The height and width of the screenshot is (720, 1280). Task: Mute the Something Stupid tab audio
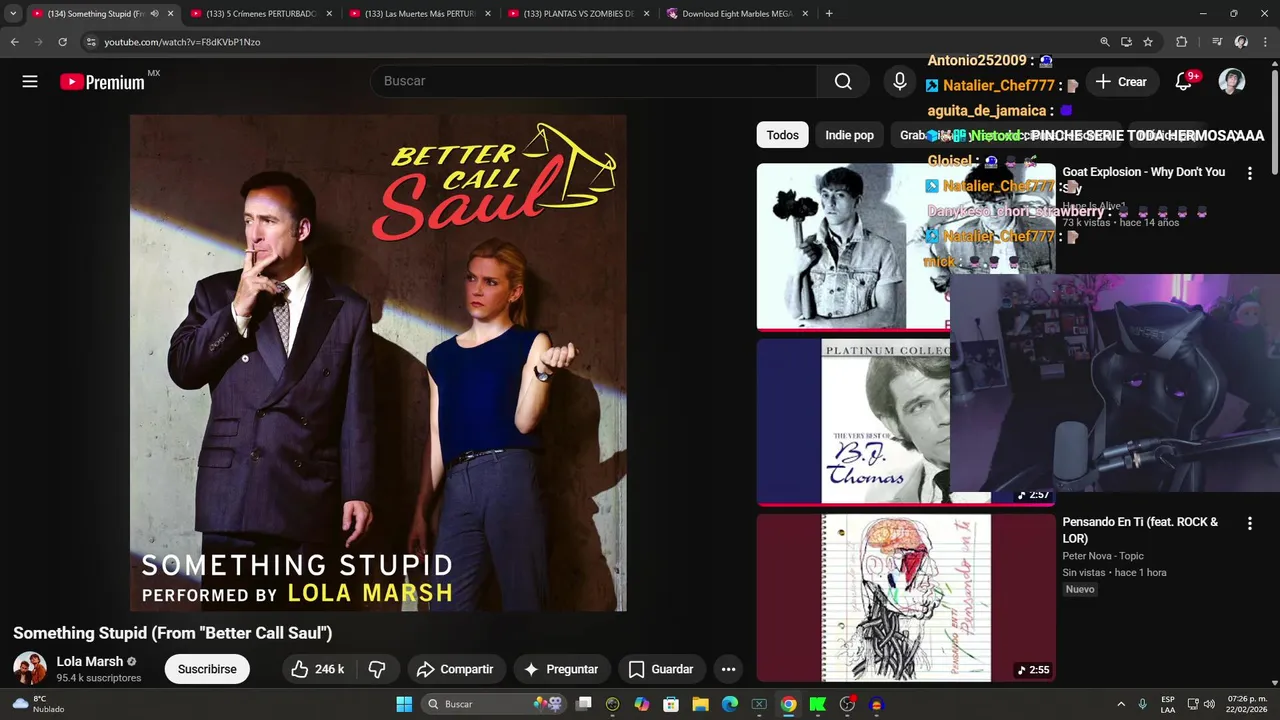click(x=154, y=14)
